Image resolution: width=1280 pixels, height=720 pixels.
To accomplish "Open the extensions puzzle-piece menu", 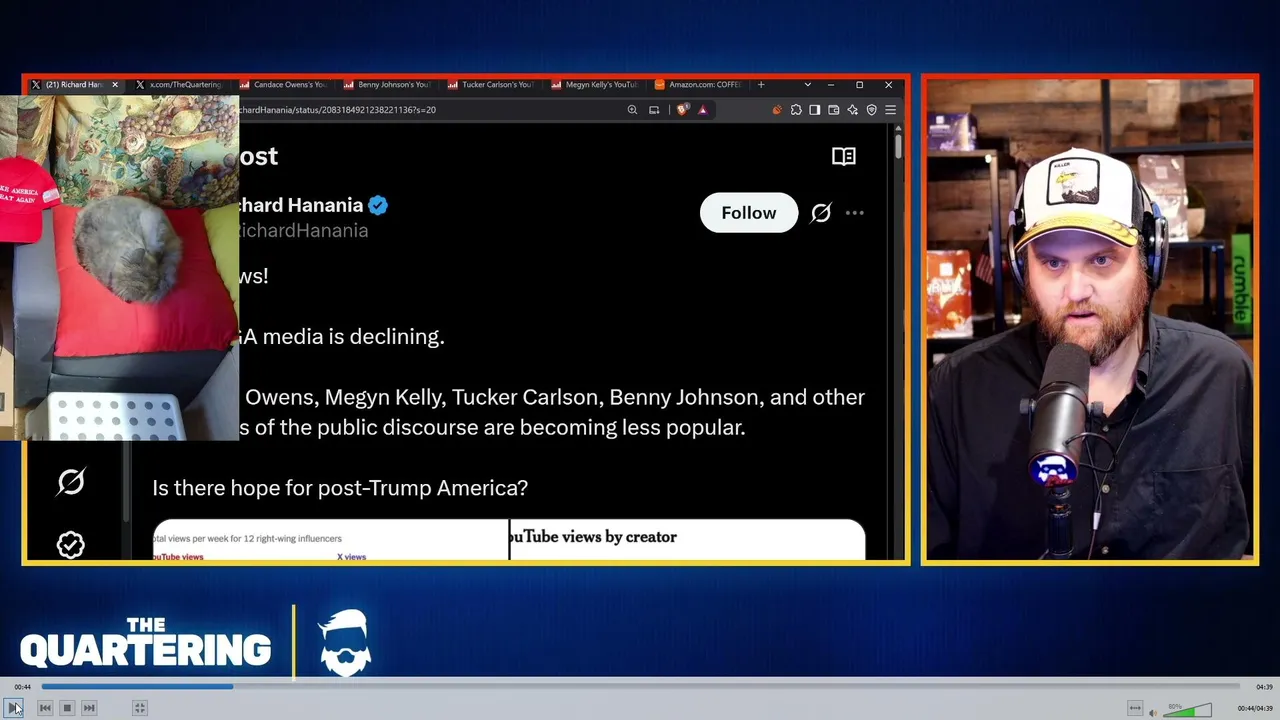I will pyautogui.click(x=796, y=110).
